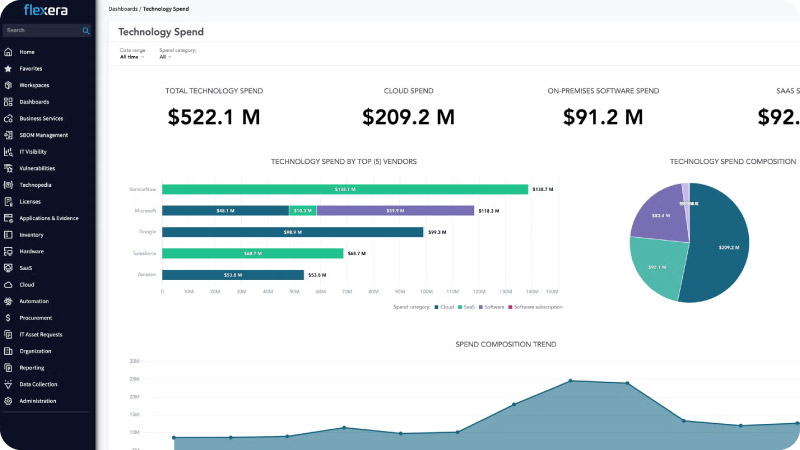Select Home menu label
This screenshot has width=800, height=450.
click(x=27, y=52)
